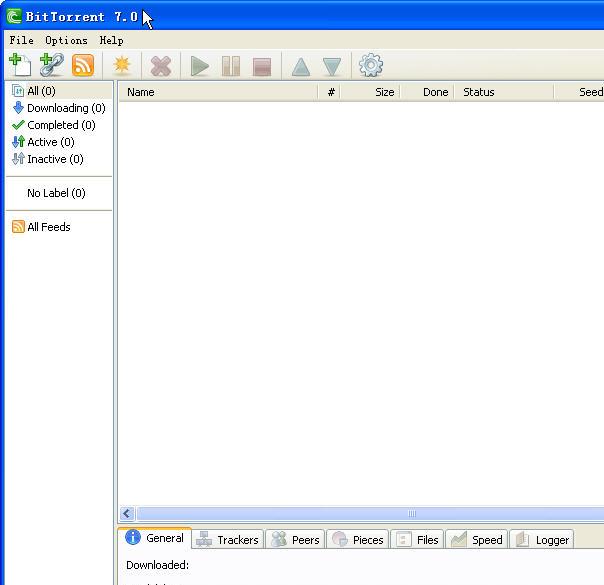Switch to the Logger tab
This screenshot has height=585, width=604.
542,540
